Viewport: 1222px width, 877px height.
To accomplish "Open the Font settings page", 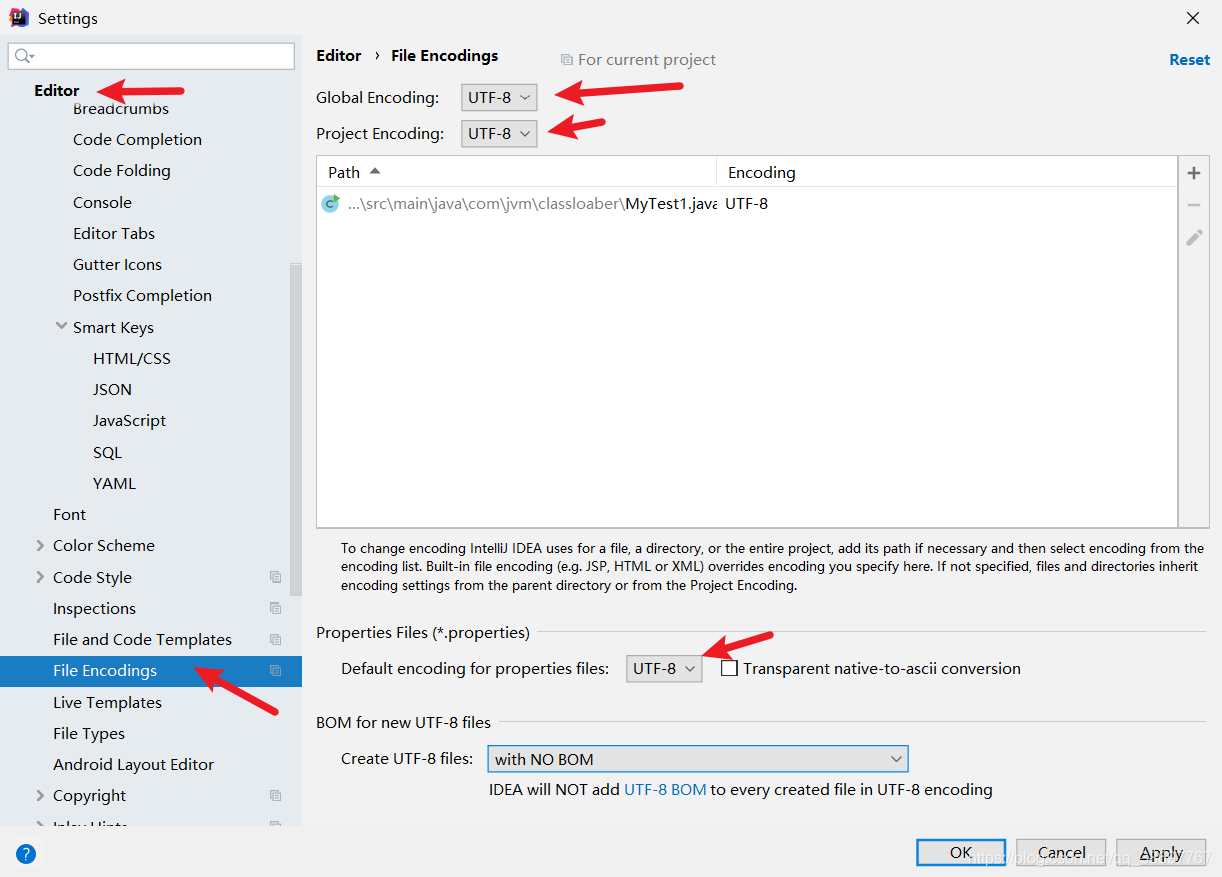I will coord(69,515).
